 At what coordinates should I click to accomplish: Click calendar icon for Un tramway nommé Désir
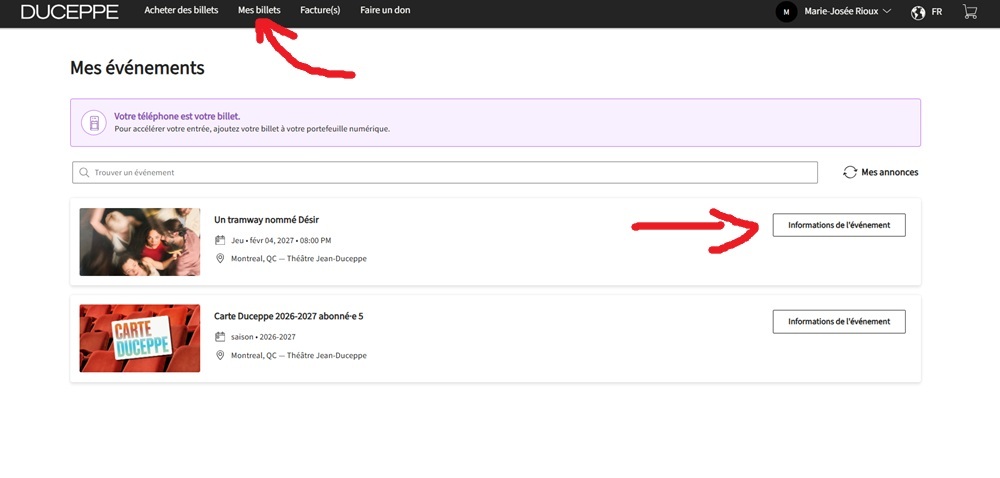tap(220, 240)
